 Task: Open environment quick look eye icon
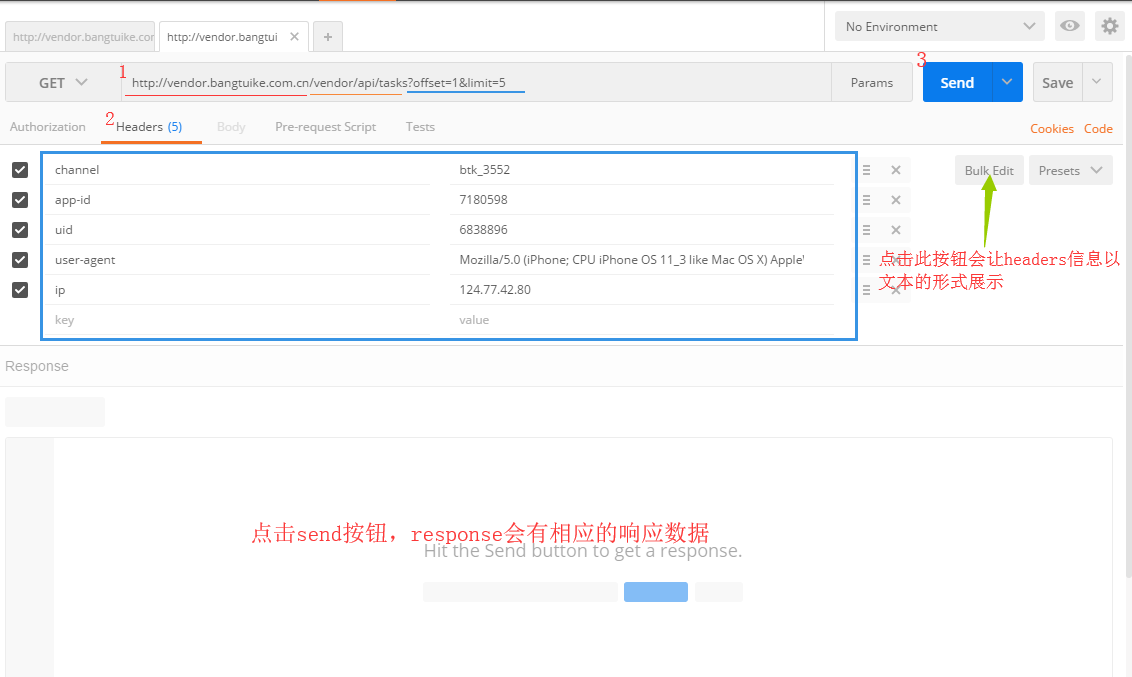pos(1069,26)
